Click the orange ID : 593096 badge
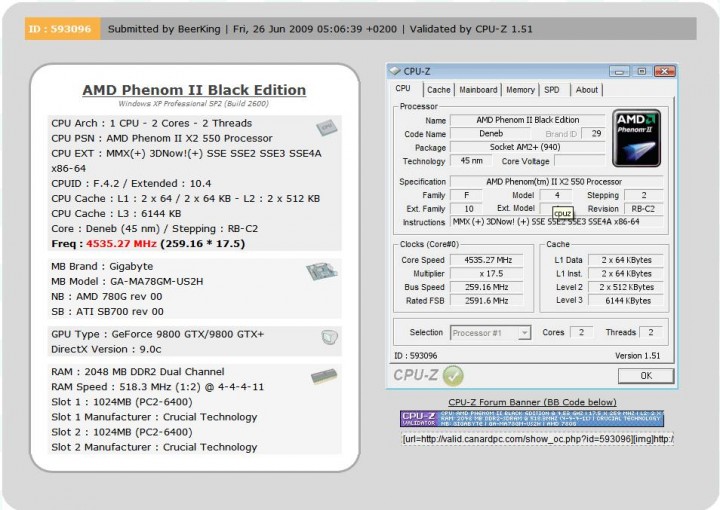Viewport: 720px width, 510px height. tap(62, 29)
